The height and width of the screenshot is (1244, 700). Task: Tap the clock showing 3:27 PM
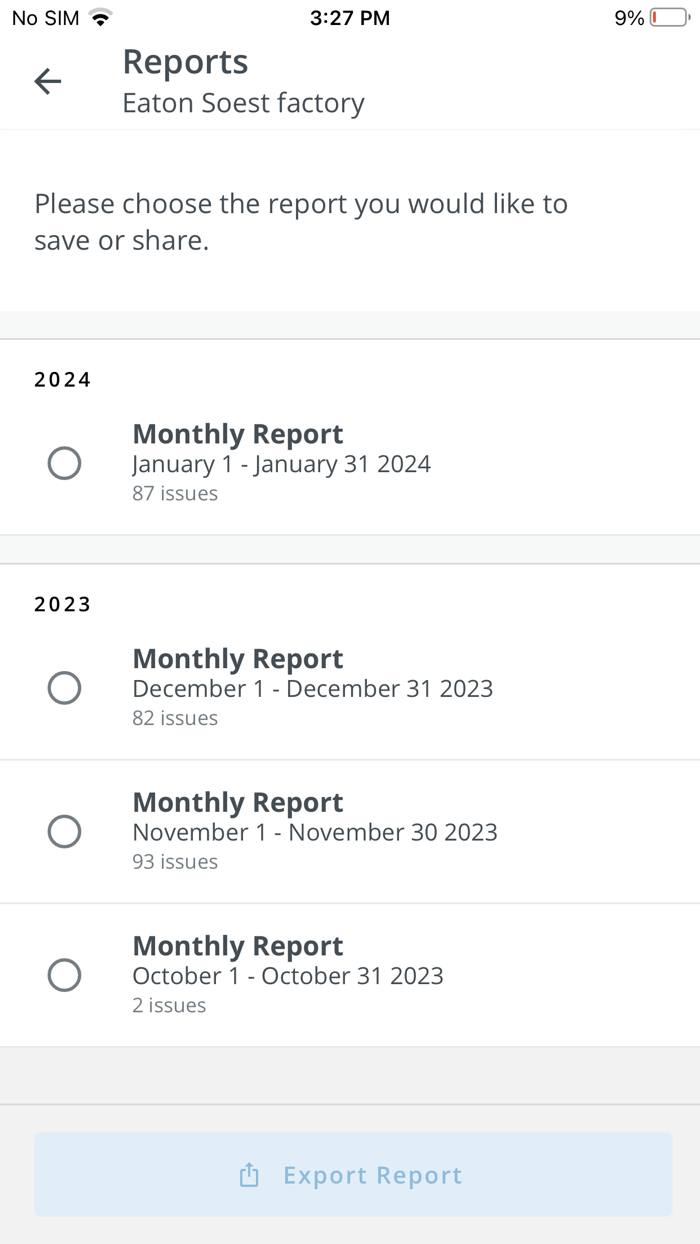tap(349, 17)
